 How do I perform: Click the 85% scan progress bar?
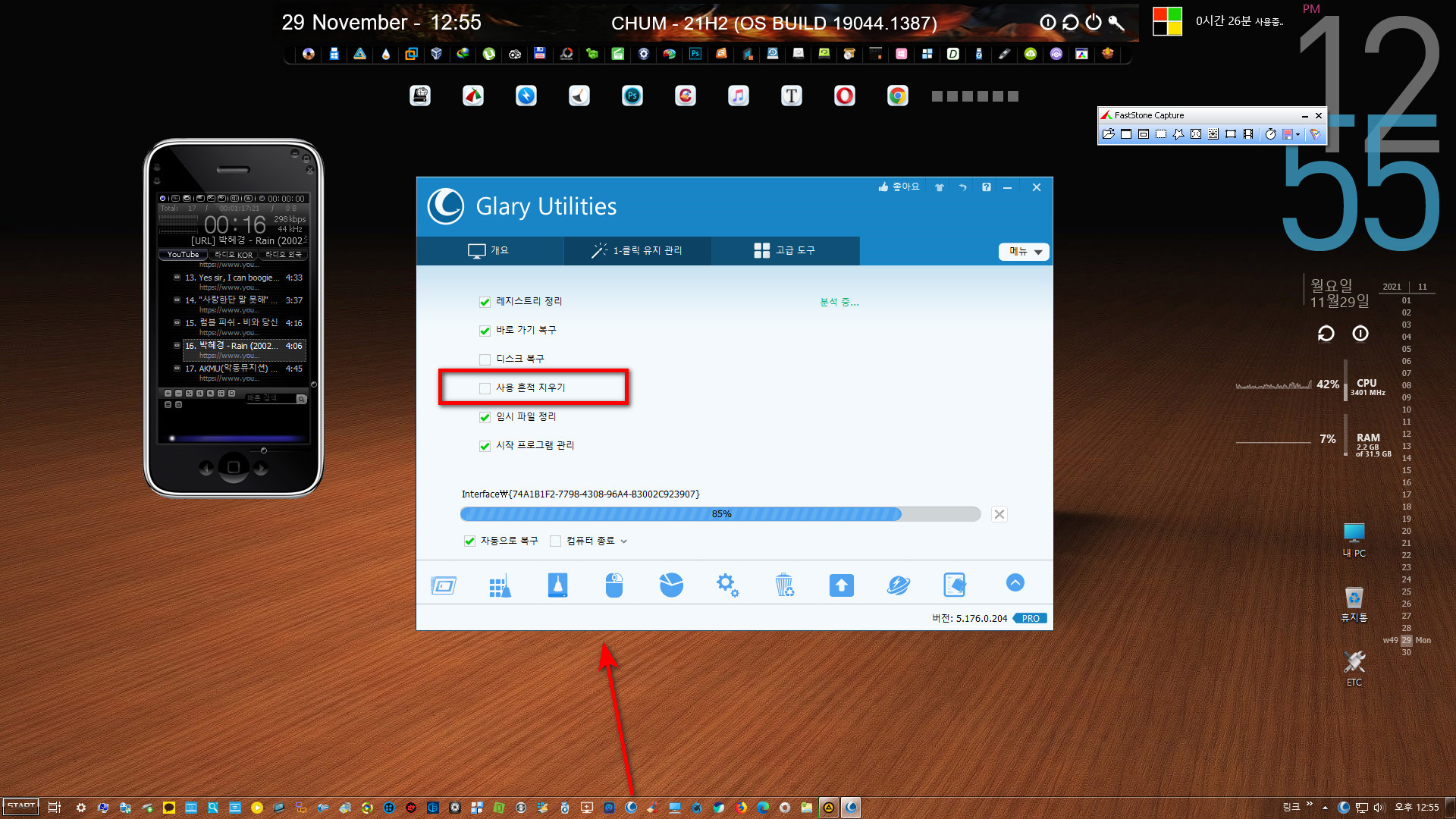[x=720, y=514]
